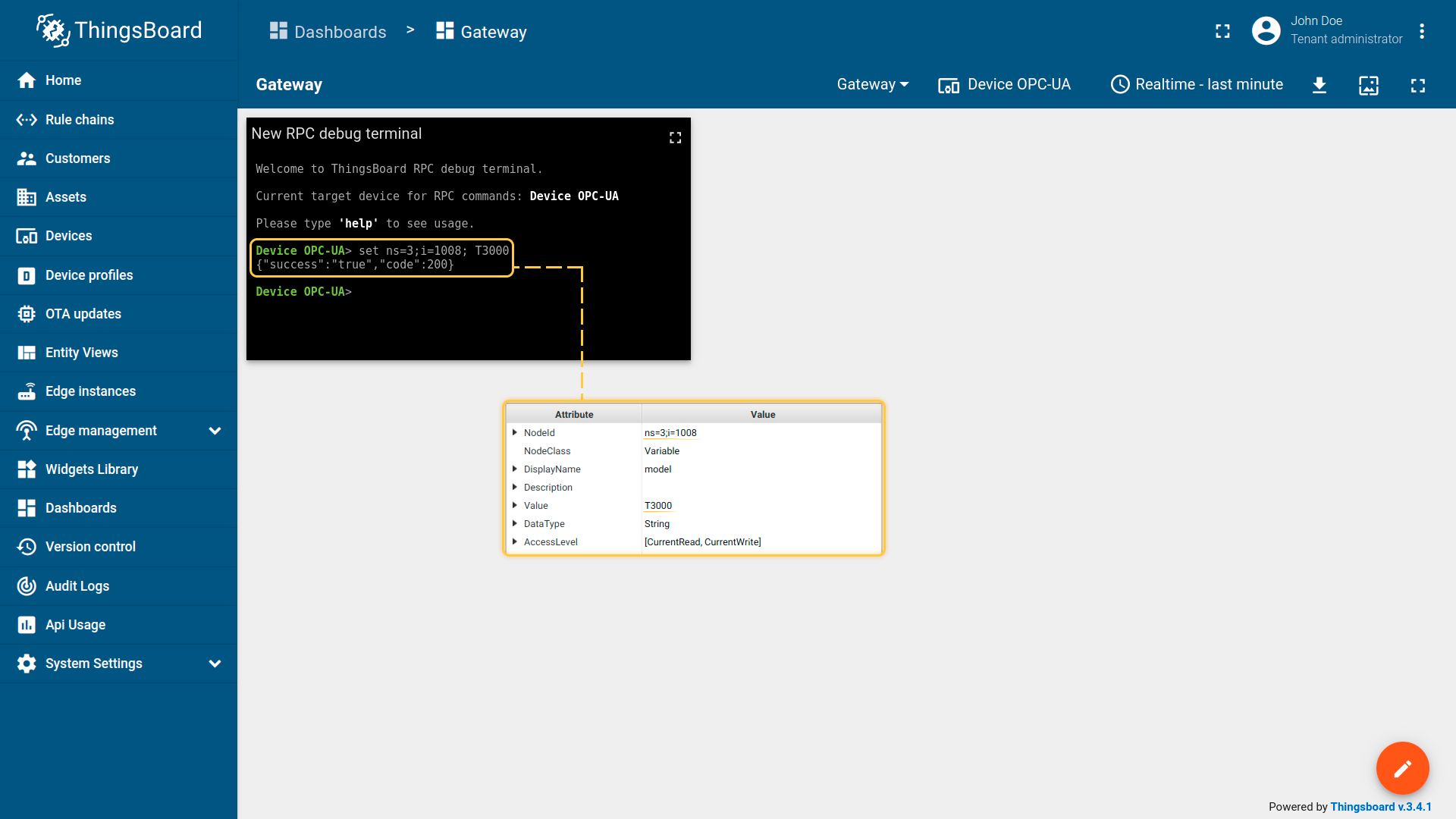The width and height of the screenshot is (1456, 819).
Task: Maximize the RPC debug terminal widget
Action: click(x=675, y=137)
